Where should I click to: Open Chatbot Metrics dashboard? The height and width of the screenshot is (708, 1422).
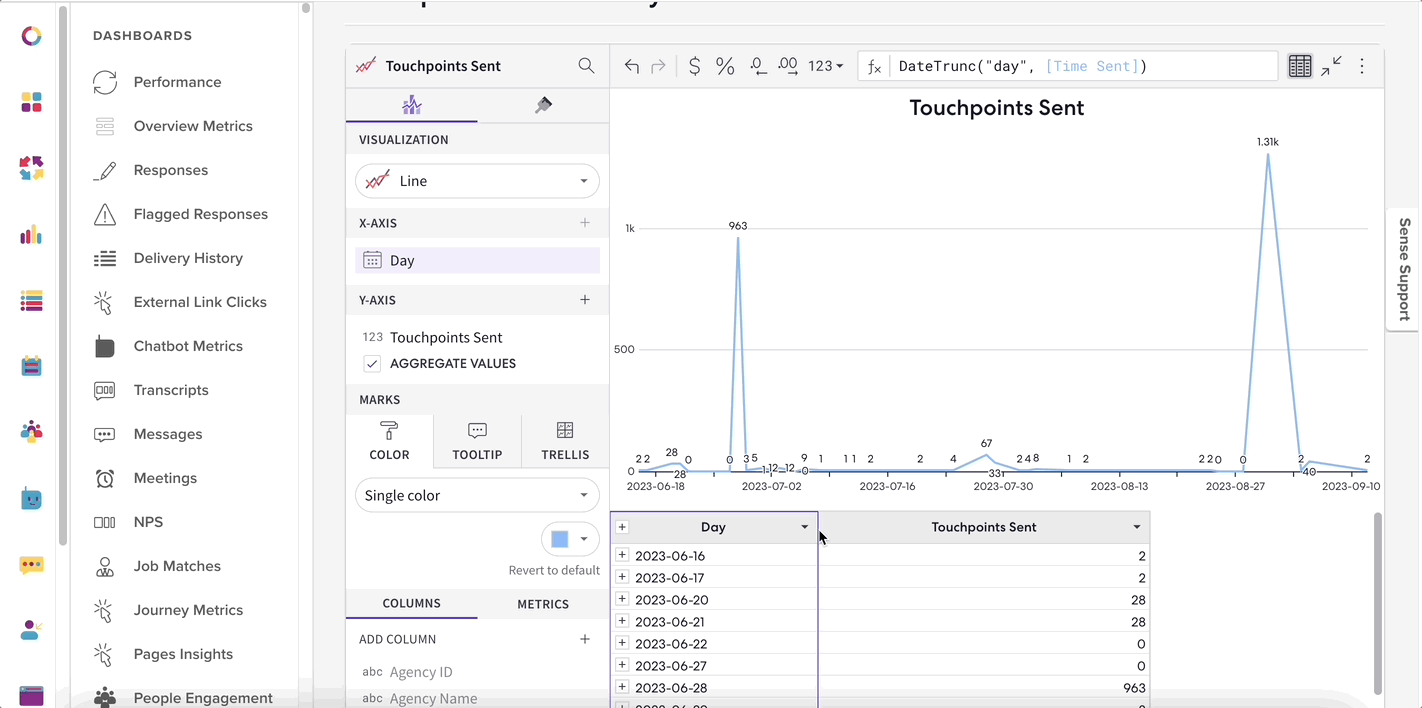[x=188, y=346]
